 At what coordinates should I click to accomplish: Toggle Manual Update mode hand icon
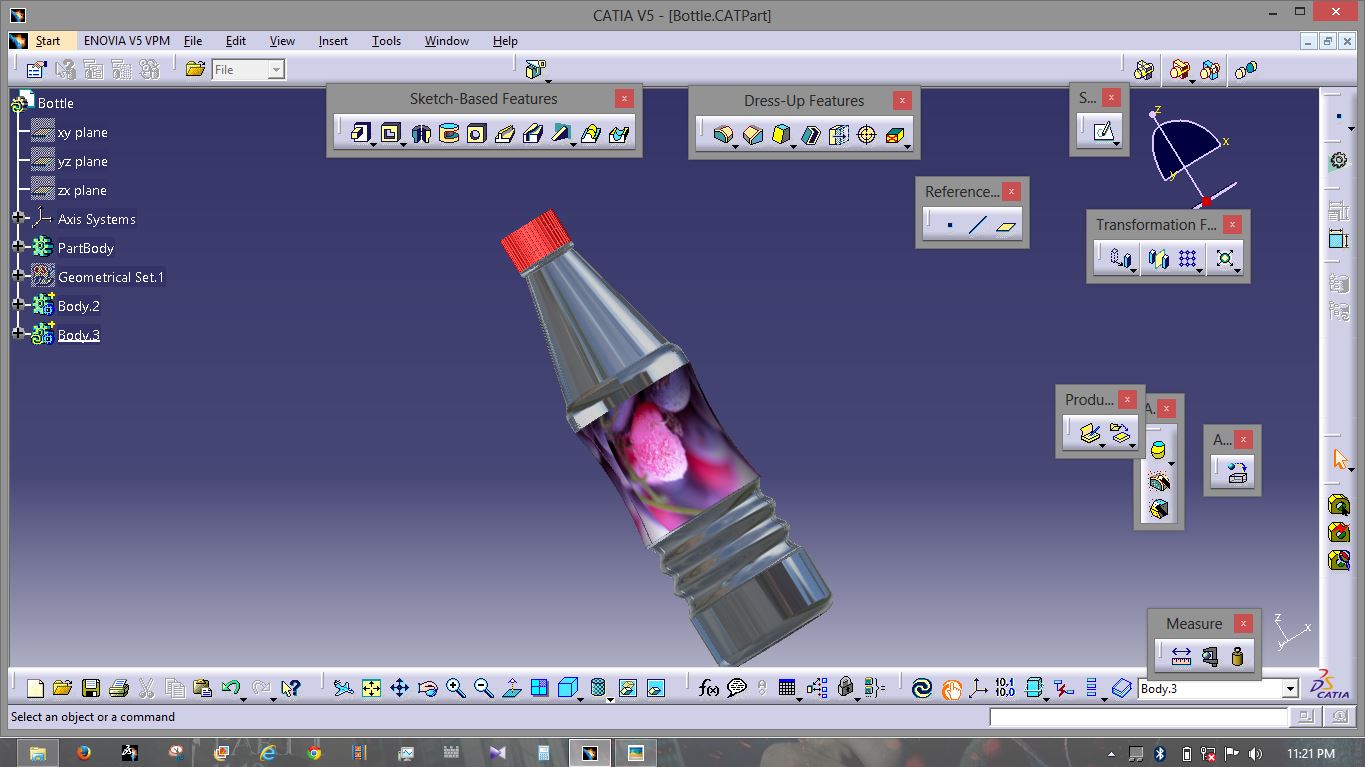pos(951,688)
